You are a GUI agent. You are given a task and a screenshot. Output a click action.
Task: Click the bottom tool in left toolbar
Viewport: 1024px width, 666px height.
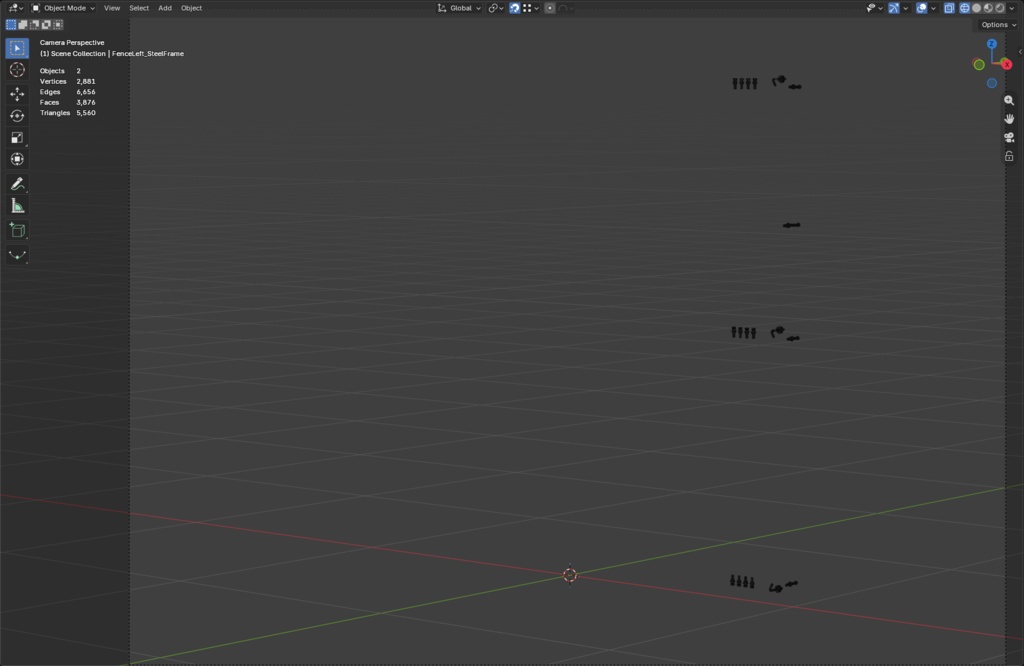(17, 255)
